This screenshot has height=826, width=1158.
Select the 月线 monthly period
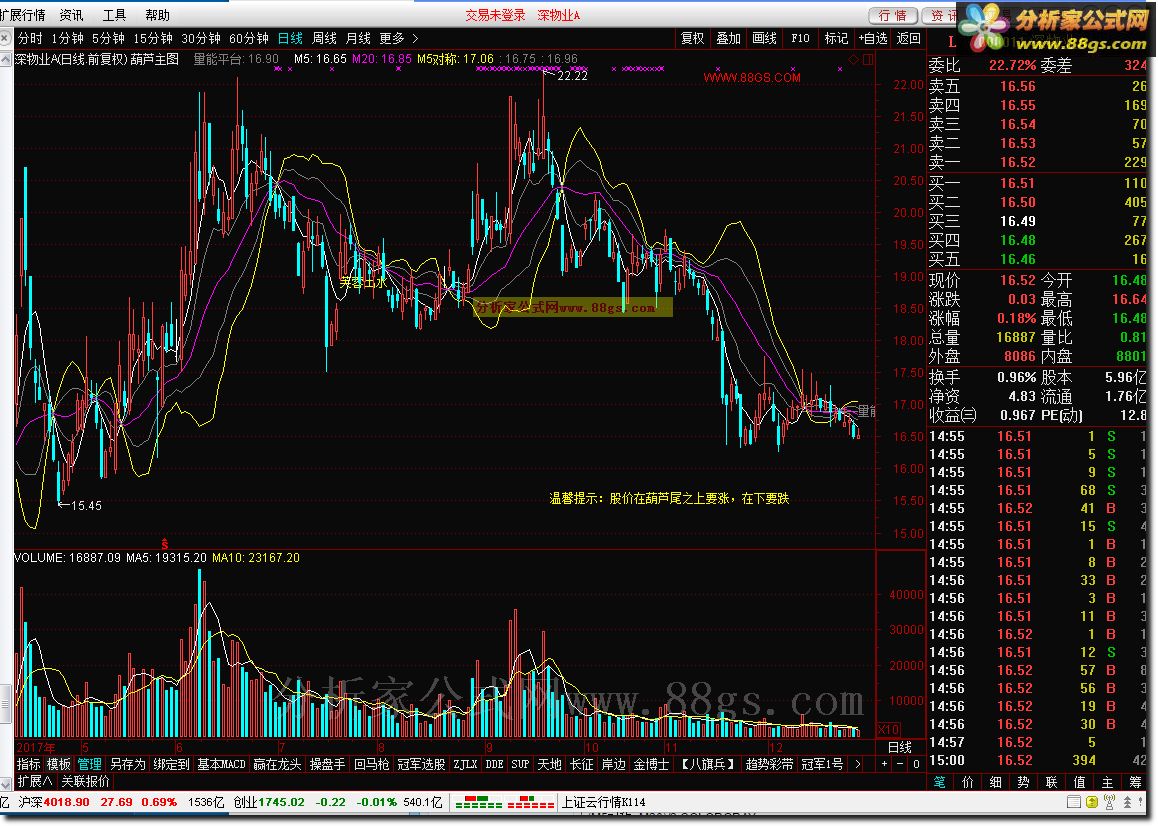(358, 38)
